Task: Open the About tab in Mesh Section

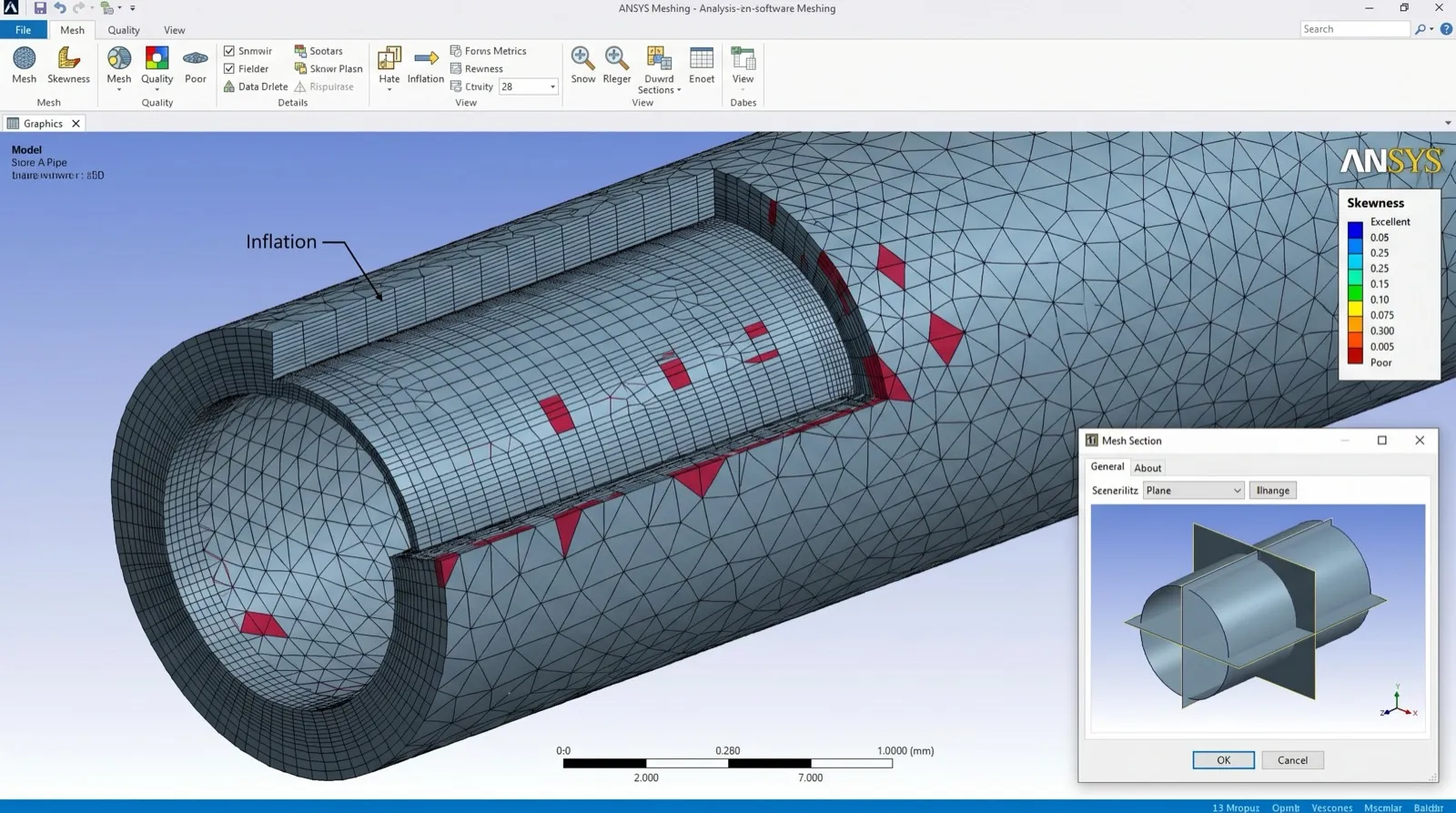Action: click(1148, 468)
